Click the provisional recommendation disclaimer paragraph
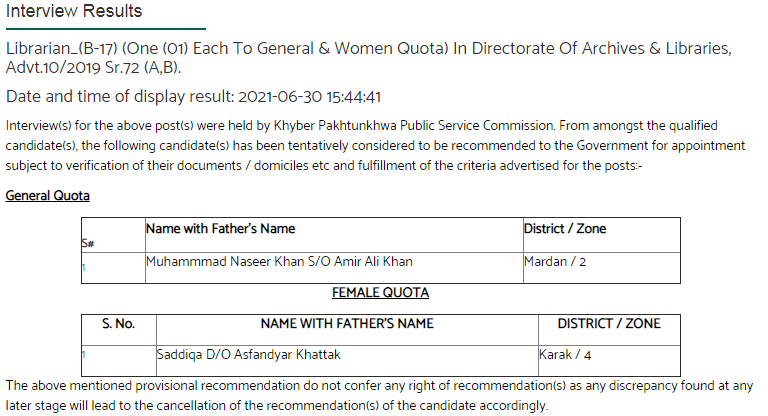768x416 pixels. (x=379, y=396)
